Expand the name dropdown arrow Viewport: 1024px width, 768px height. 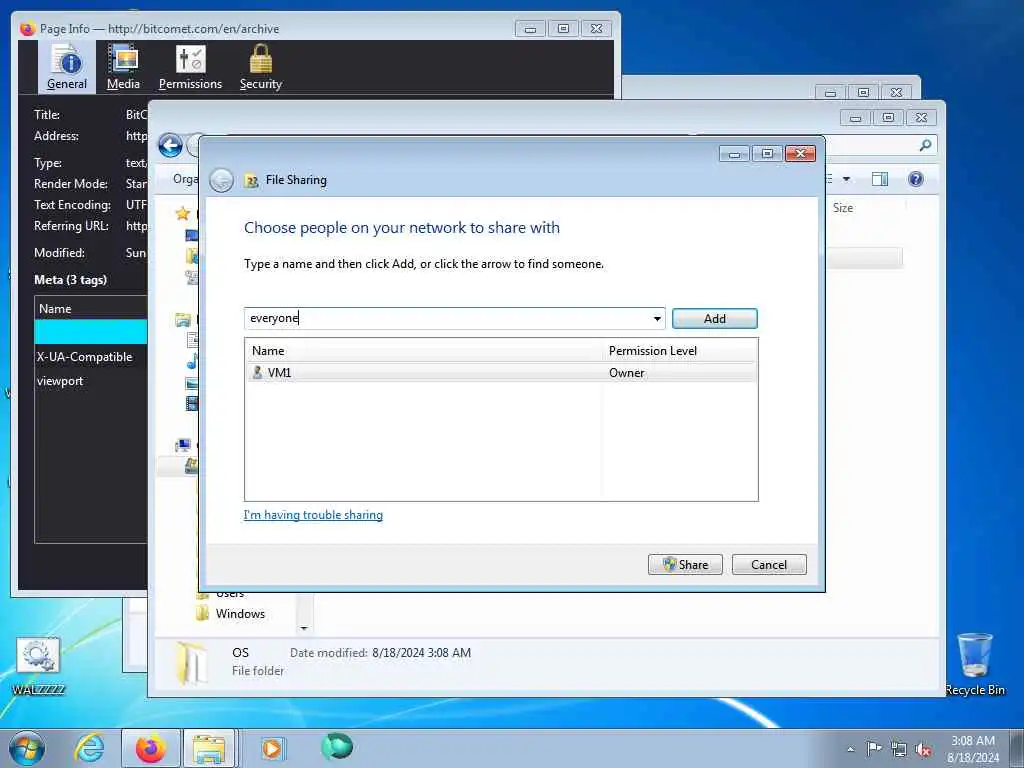tap(656, 319)
